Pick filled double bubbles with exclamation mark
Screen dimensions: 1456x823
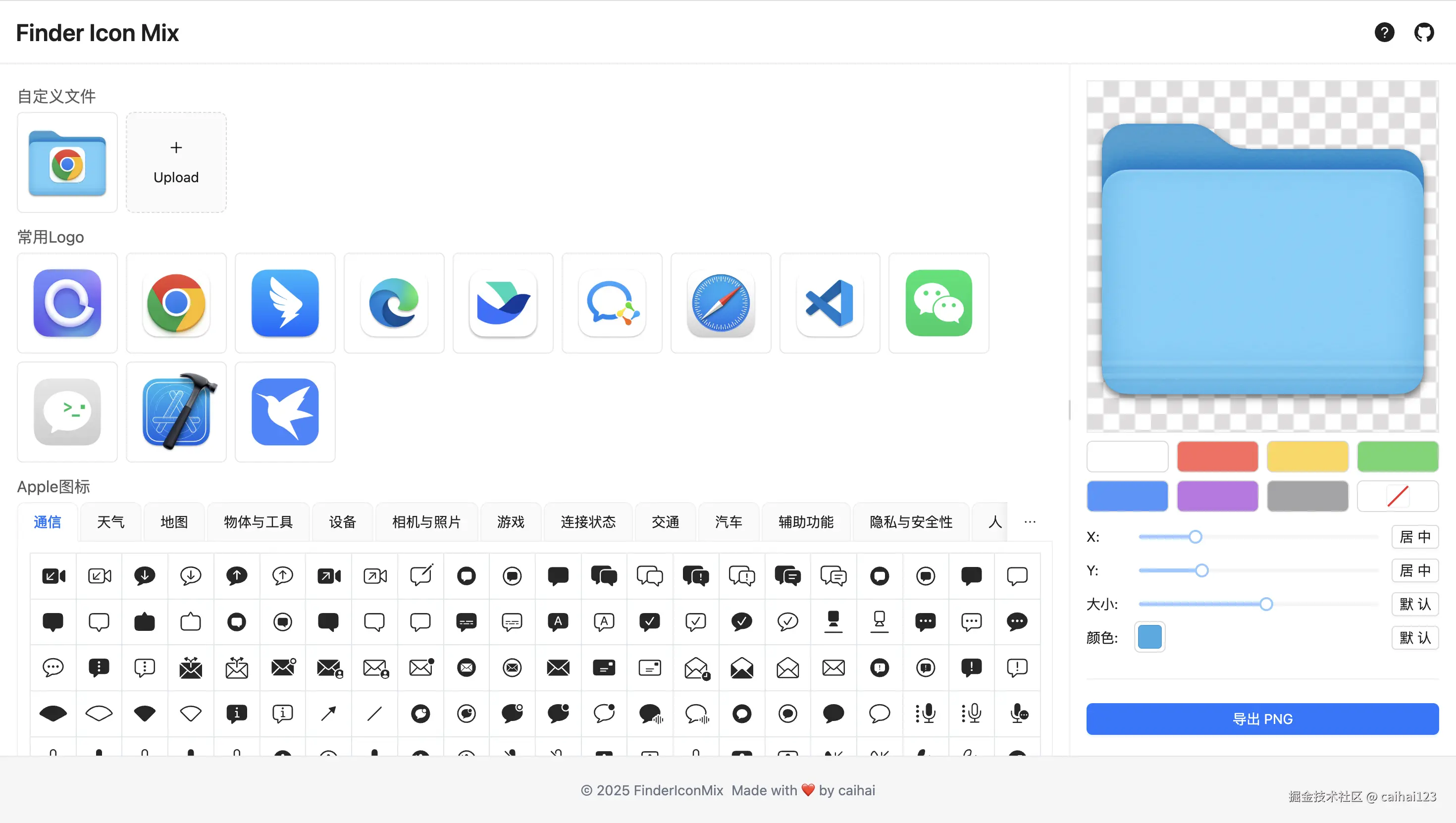[x=696, y=576]
